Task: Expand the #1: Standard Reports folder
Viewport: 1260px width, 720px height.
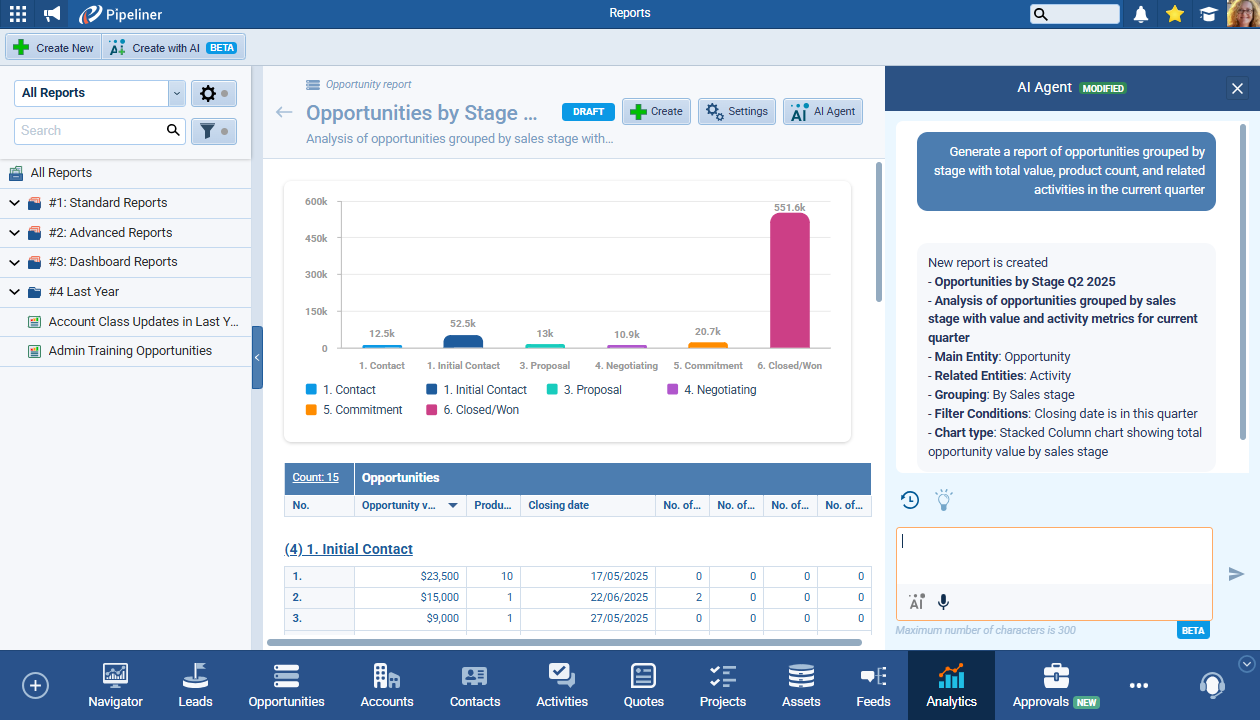Action: [15, 203]
